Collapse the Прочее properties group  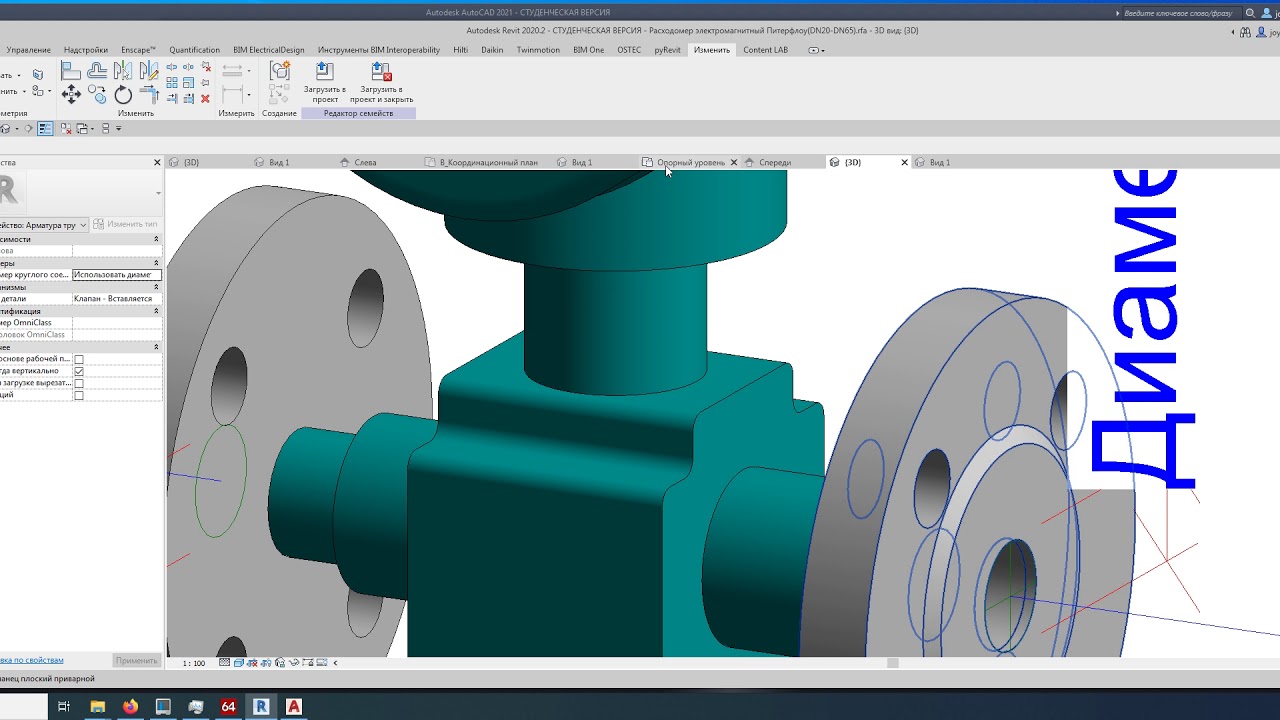[x=156, y=347]
